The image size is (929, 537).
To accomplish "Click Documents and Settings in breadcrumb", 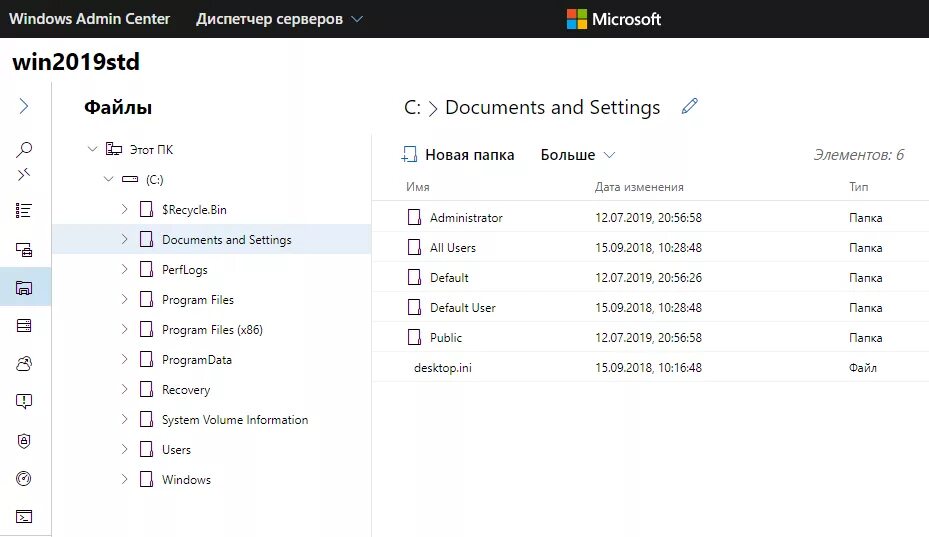I will coord(552,107).
